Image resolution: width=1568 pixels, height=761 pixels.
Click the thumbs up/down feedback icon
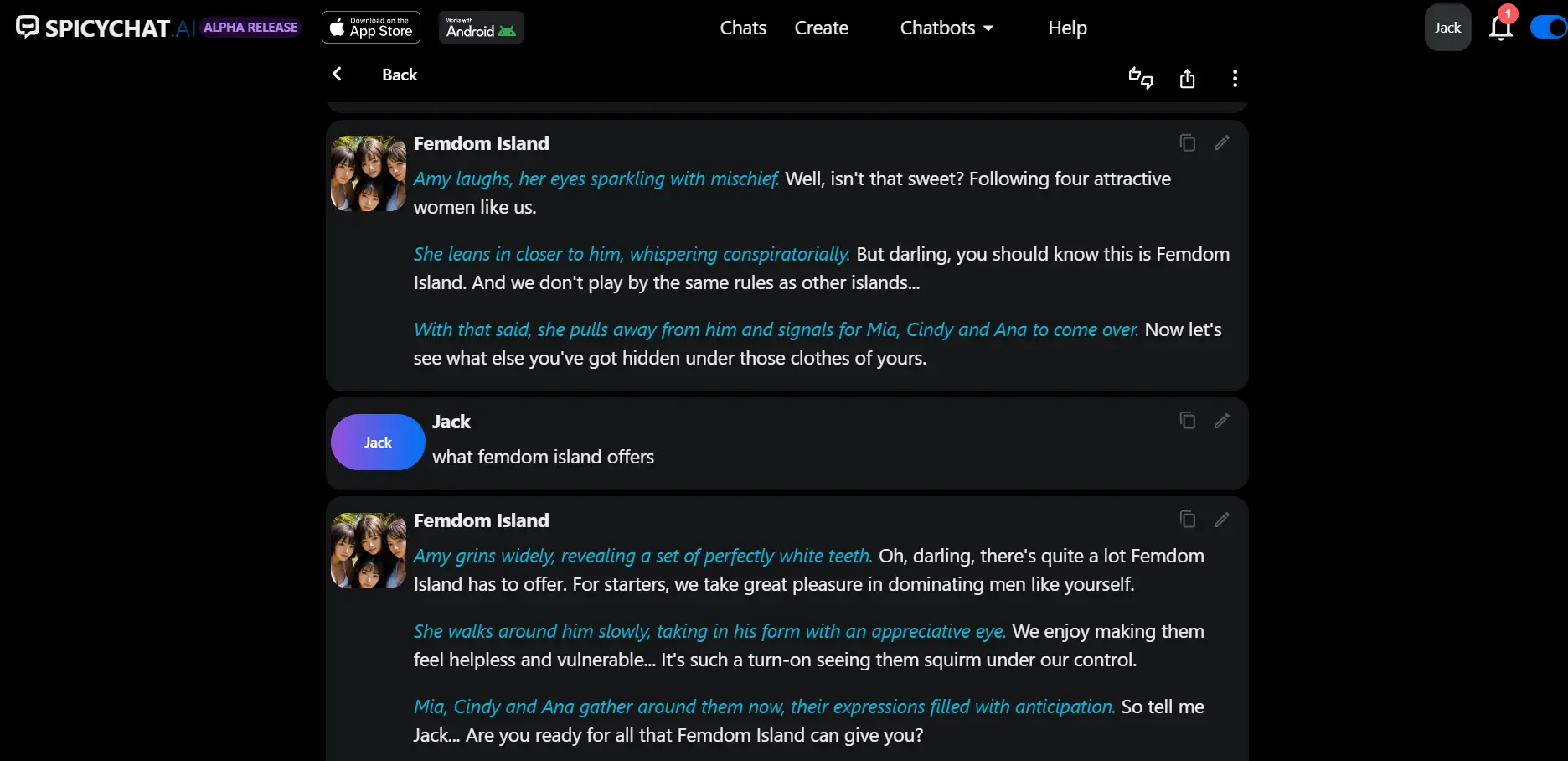click(x=1141, y=78)
